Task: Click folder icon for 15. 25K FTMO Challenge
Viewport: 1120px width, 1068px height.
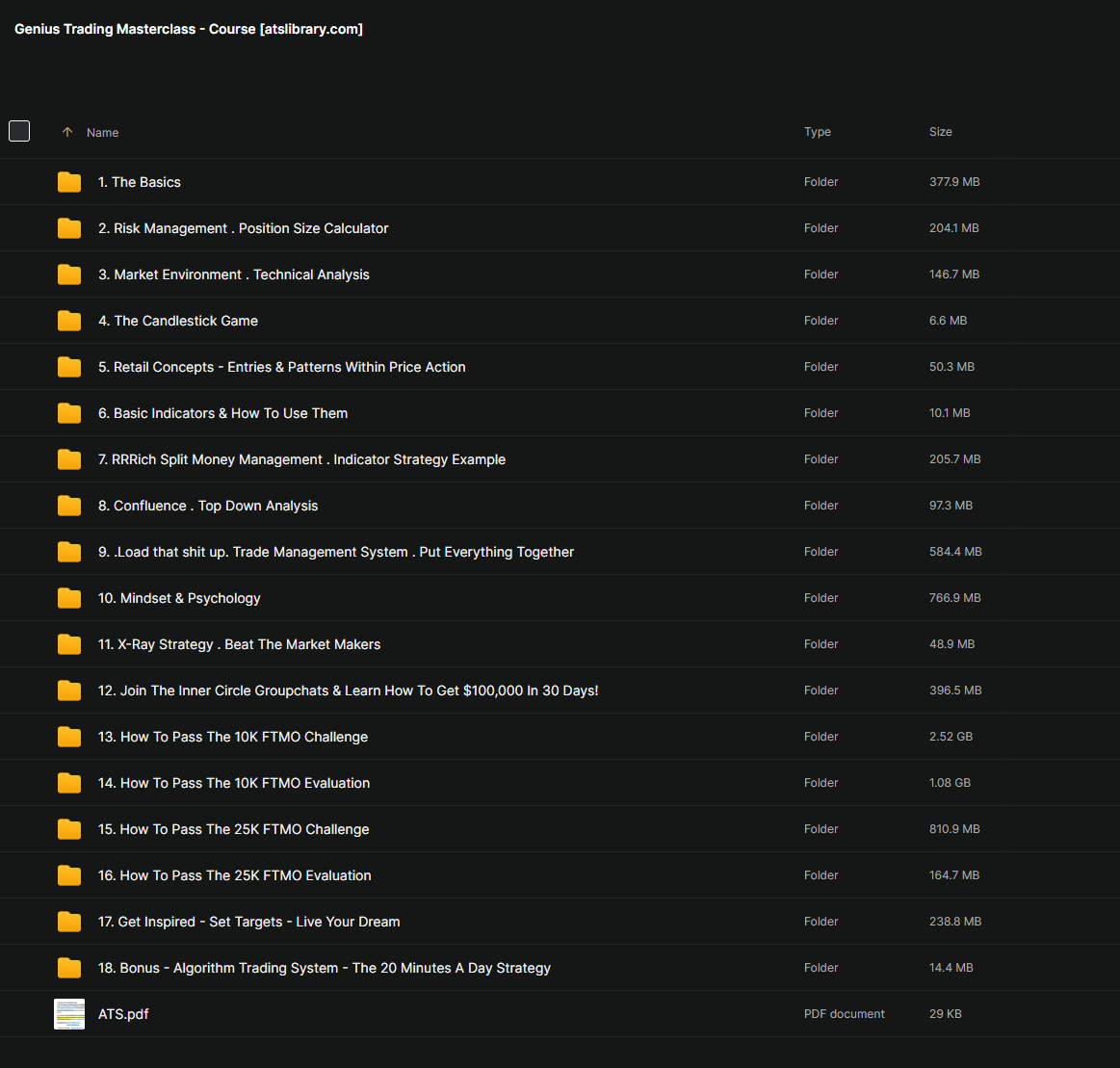Action: pos(69,829)
